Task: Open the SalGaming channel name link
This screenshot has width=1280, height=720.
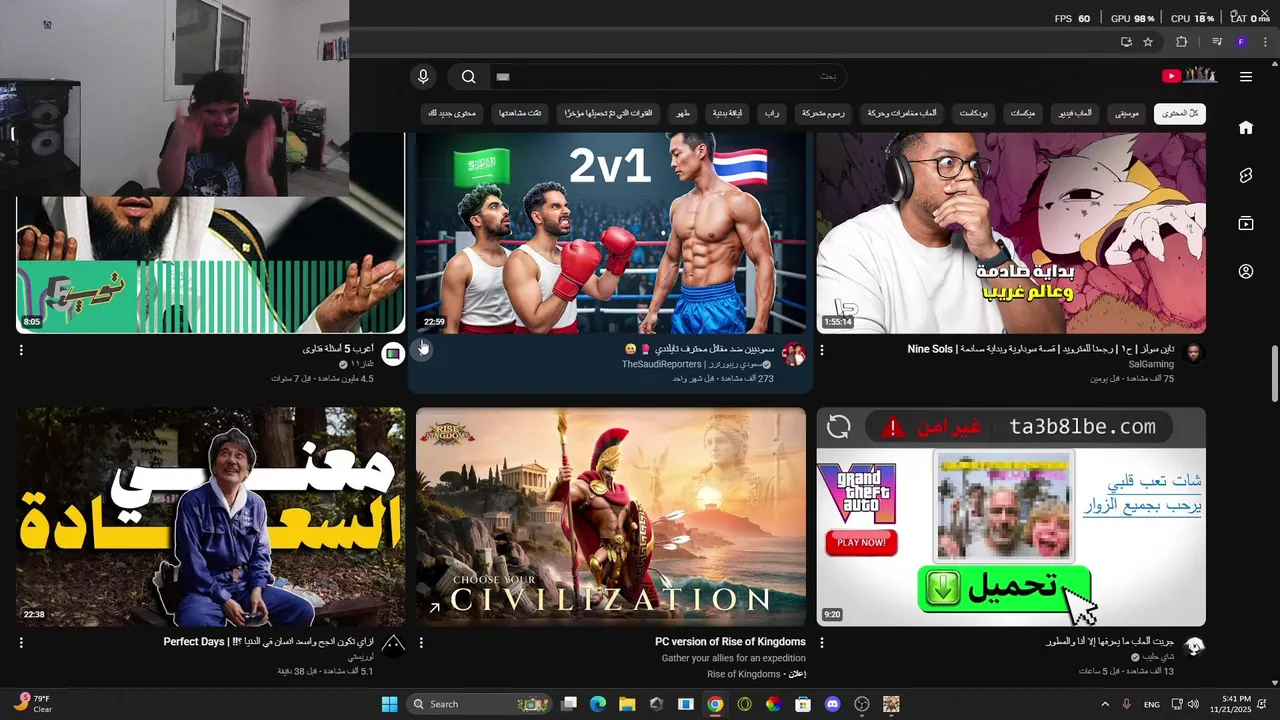Action: pos(1151,365)
